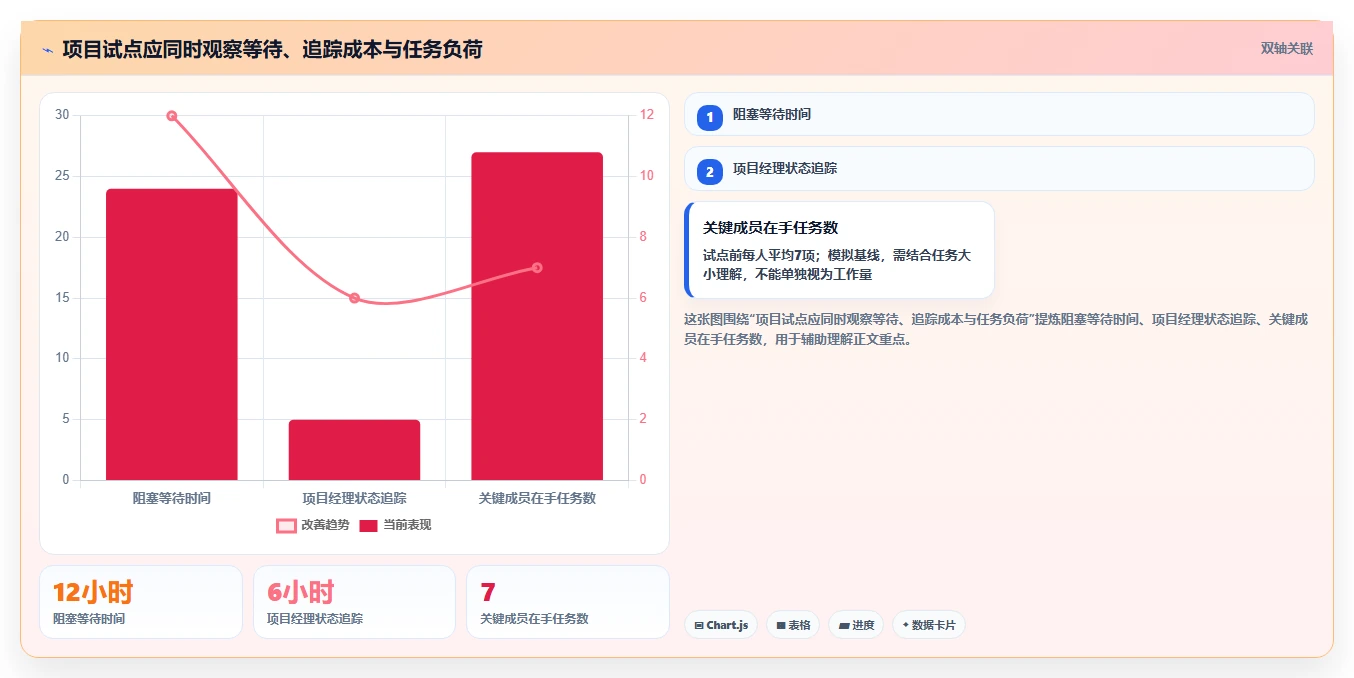This screenshot has height=678, width=1354.
Task: Click the Chart.js tag
Action: pos(721,625)
